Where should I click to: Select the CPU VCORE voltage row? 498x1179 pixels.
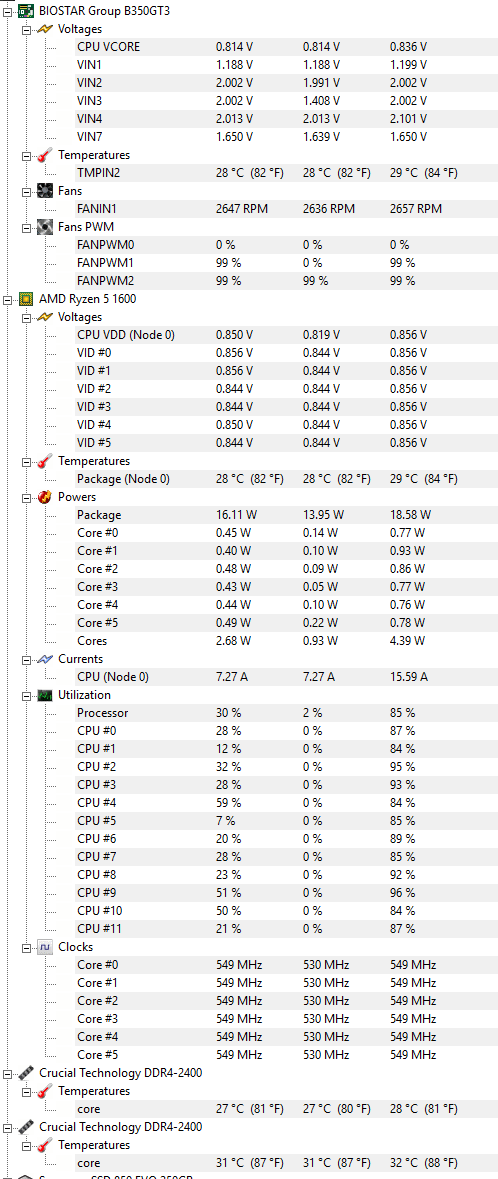coord(286,47)
